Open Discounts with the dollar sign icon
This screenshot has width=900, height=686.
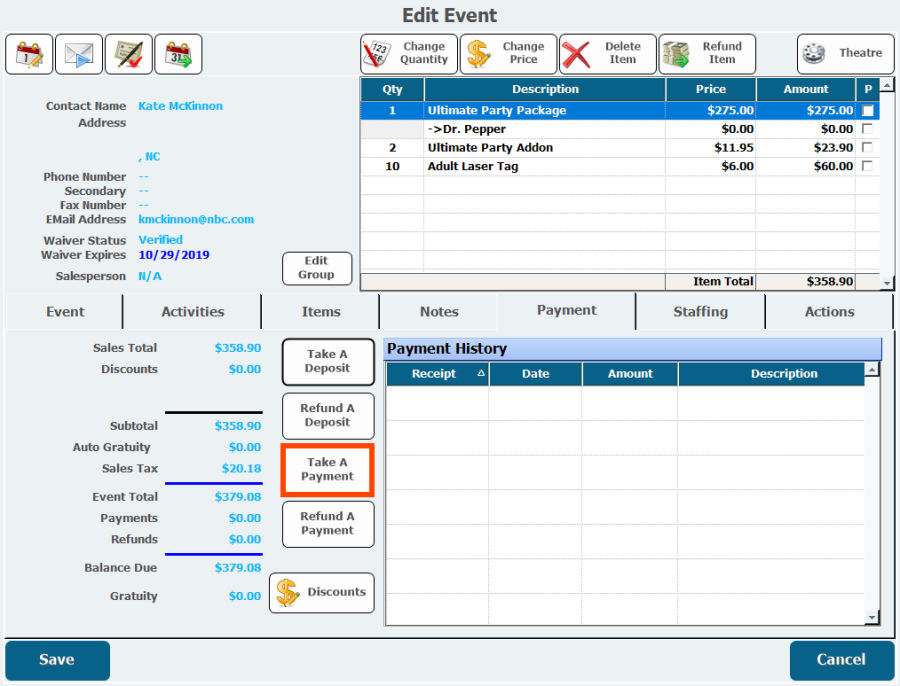322,593
